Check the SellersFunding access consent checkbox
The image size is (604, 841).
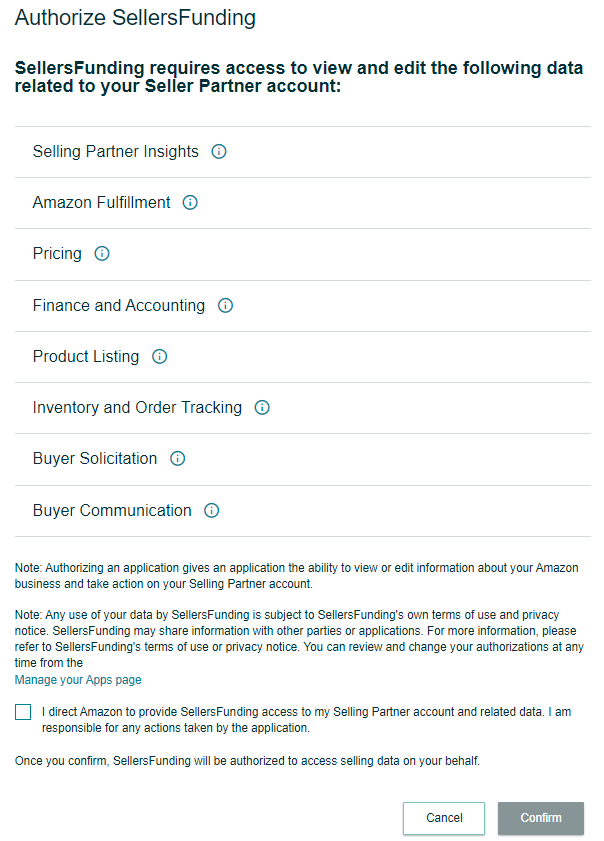click(23, 712)
